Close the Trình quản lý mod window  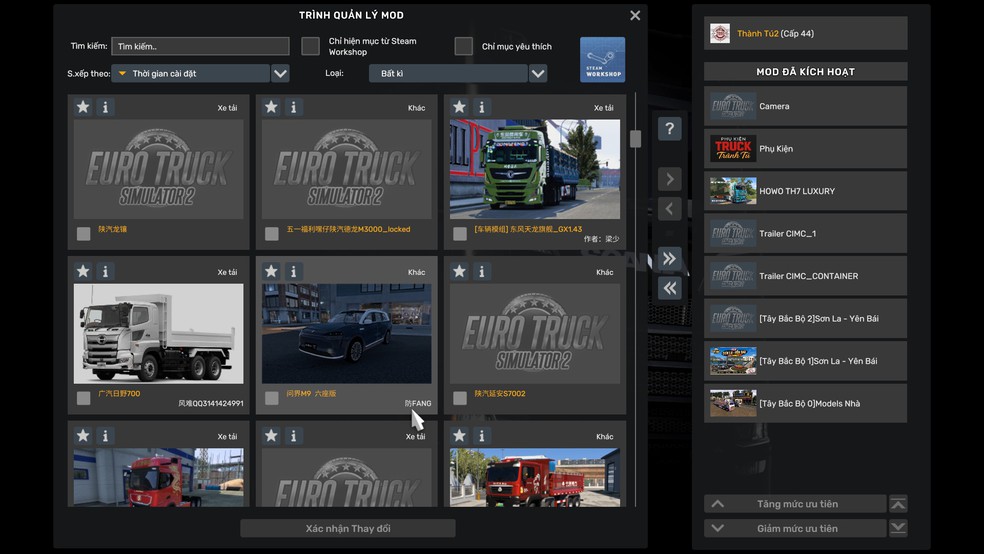tap(635, 15)
